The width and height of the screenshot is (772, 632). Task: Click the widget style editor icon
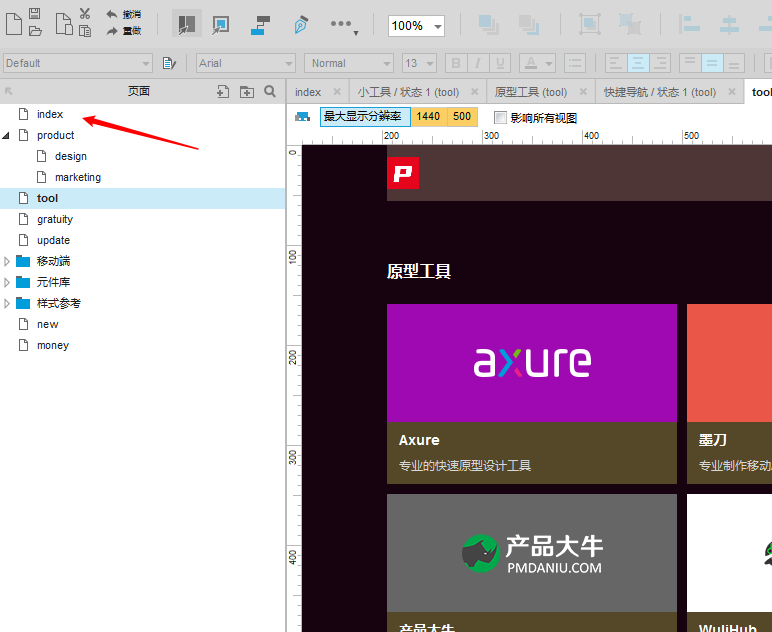tap(169, 63)
